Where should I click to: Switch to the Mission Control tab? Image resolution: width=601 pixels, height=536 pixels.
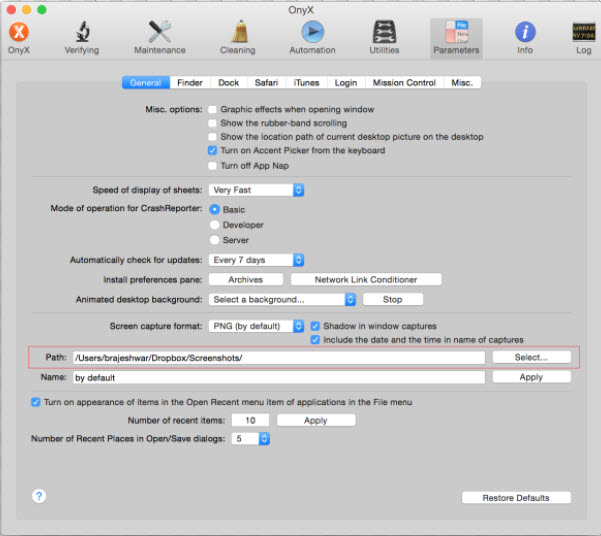click(x=404, y=82)
